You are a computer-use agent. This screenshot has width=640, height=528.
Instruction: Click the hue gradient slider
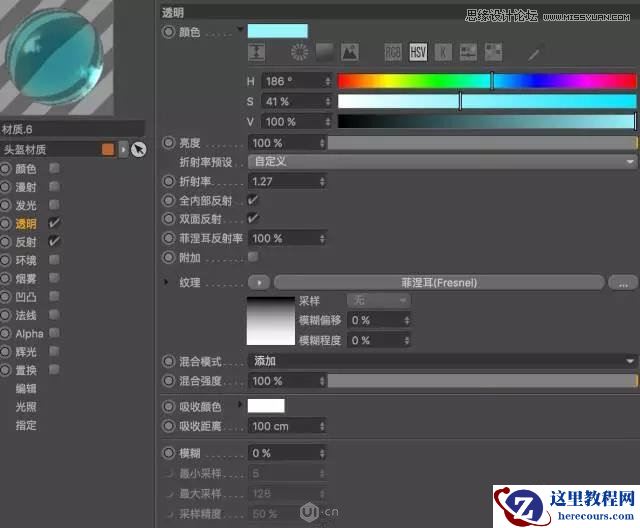487,81
